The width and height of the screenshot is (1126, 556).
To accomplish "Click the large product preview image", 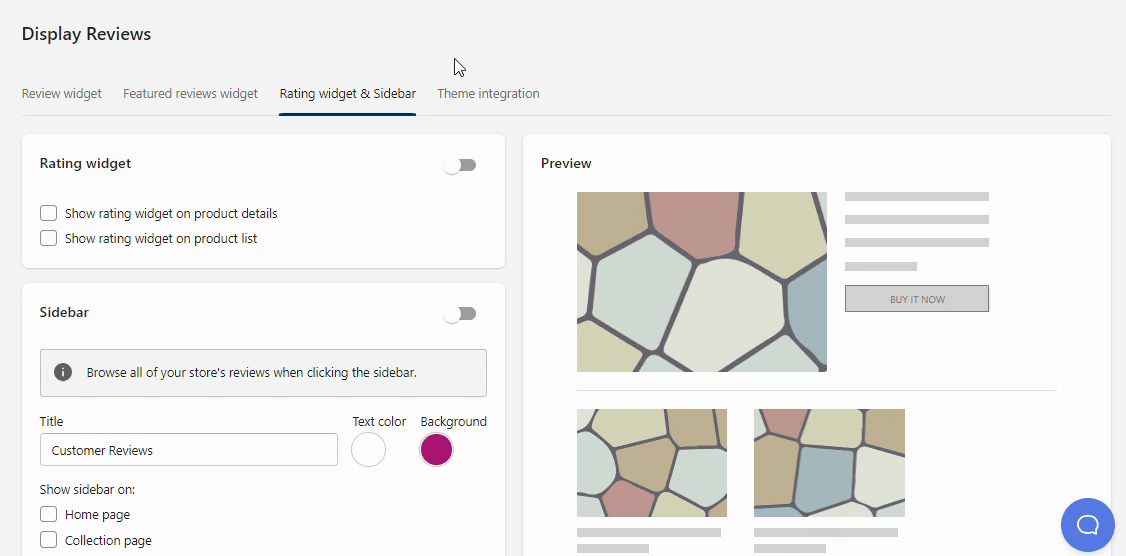I will pos(702,282).
